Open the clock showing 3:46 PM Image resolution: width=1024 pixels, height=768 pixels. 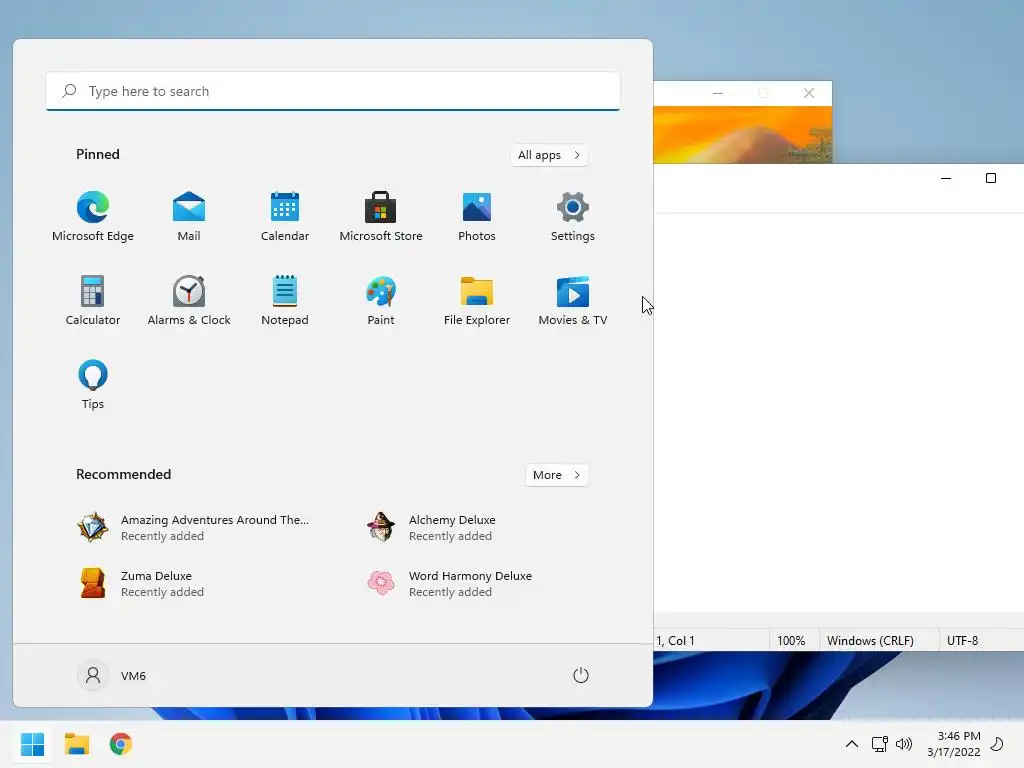pos(954,744)
